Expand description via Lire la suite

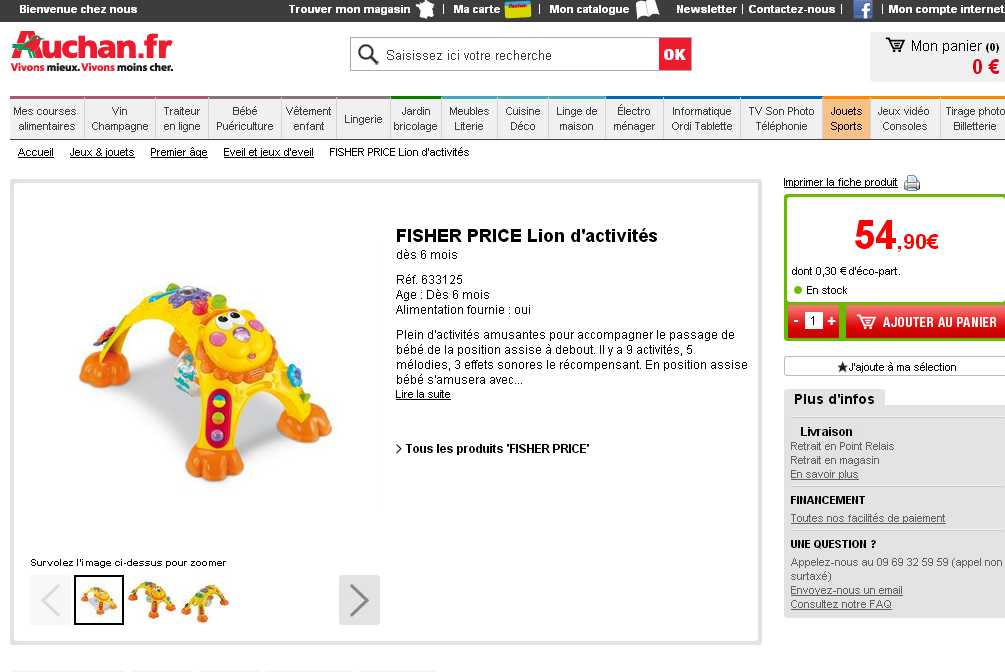(423, 394)
